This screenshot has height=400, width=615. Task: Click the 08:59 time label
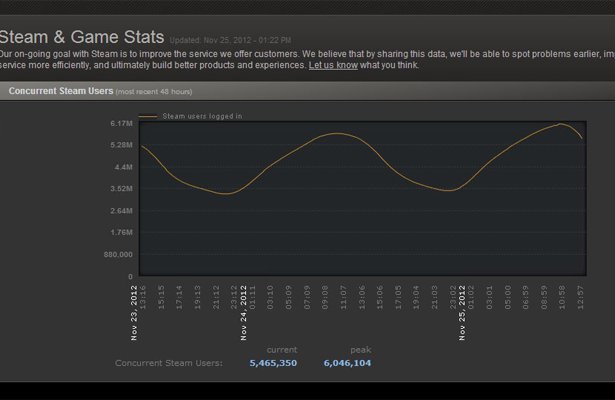pos(544,297)
